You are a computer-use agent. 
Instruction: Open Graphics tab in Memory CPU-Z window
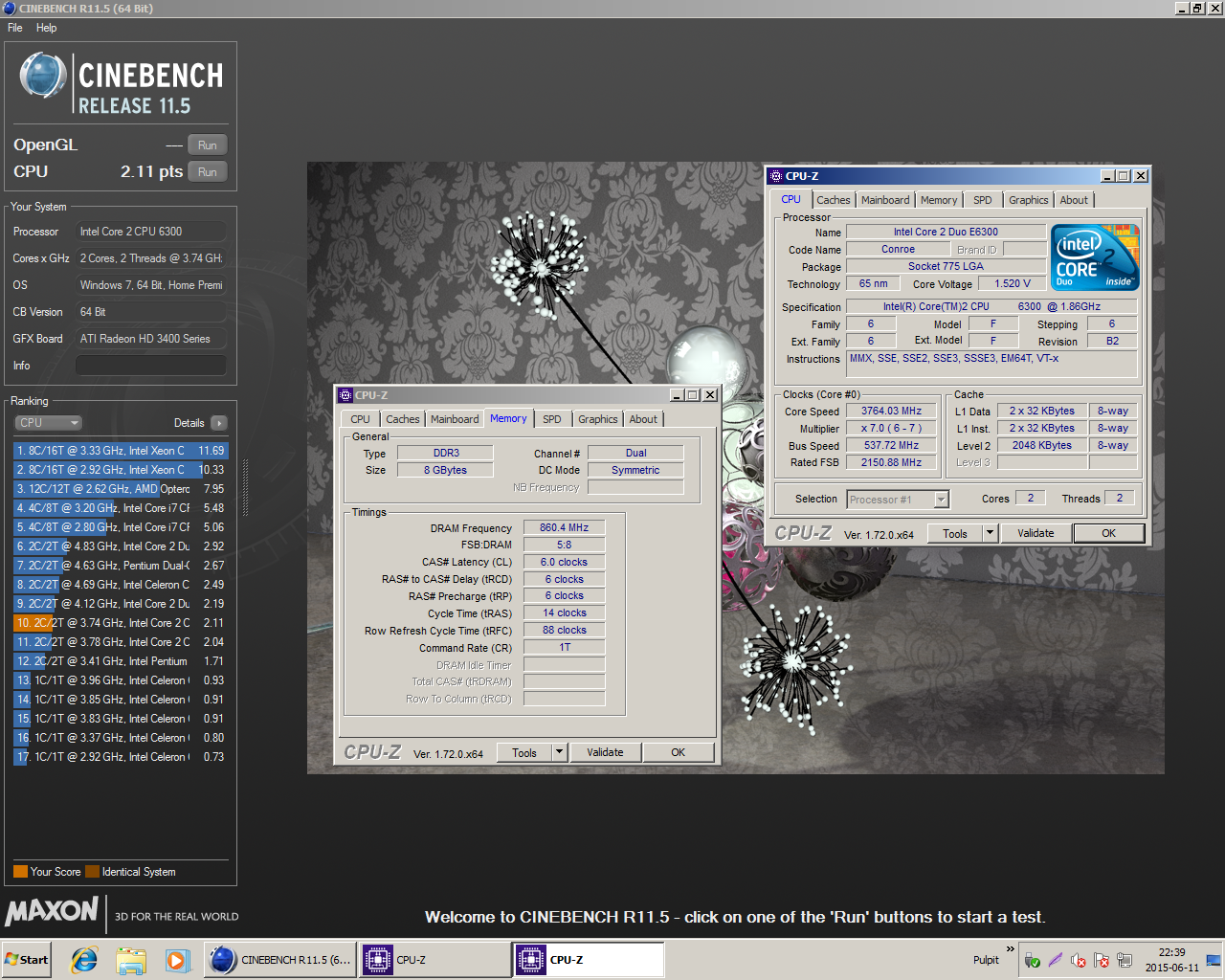click(598, 419)
